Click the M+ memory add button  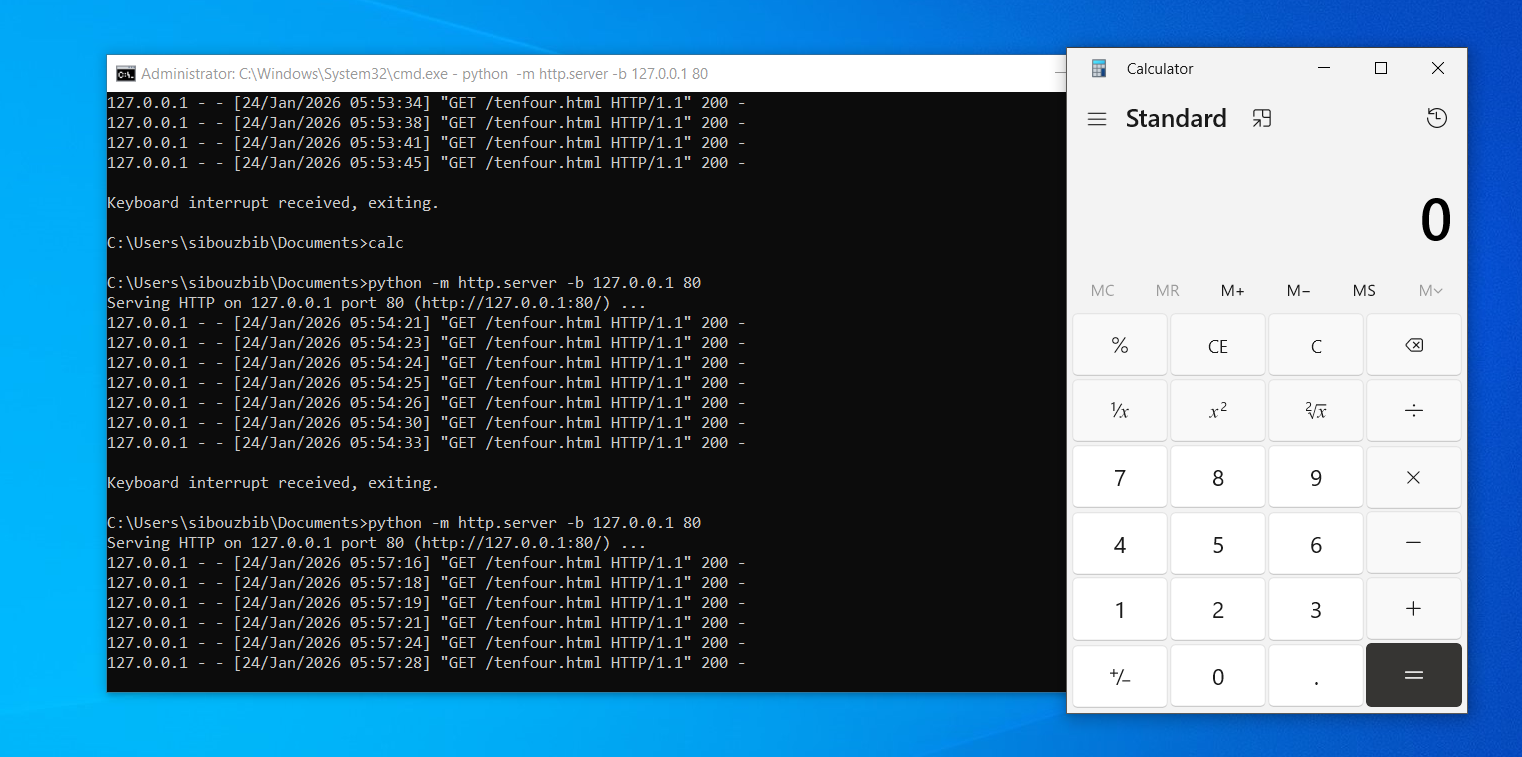pos(1232,291)
